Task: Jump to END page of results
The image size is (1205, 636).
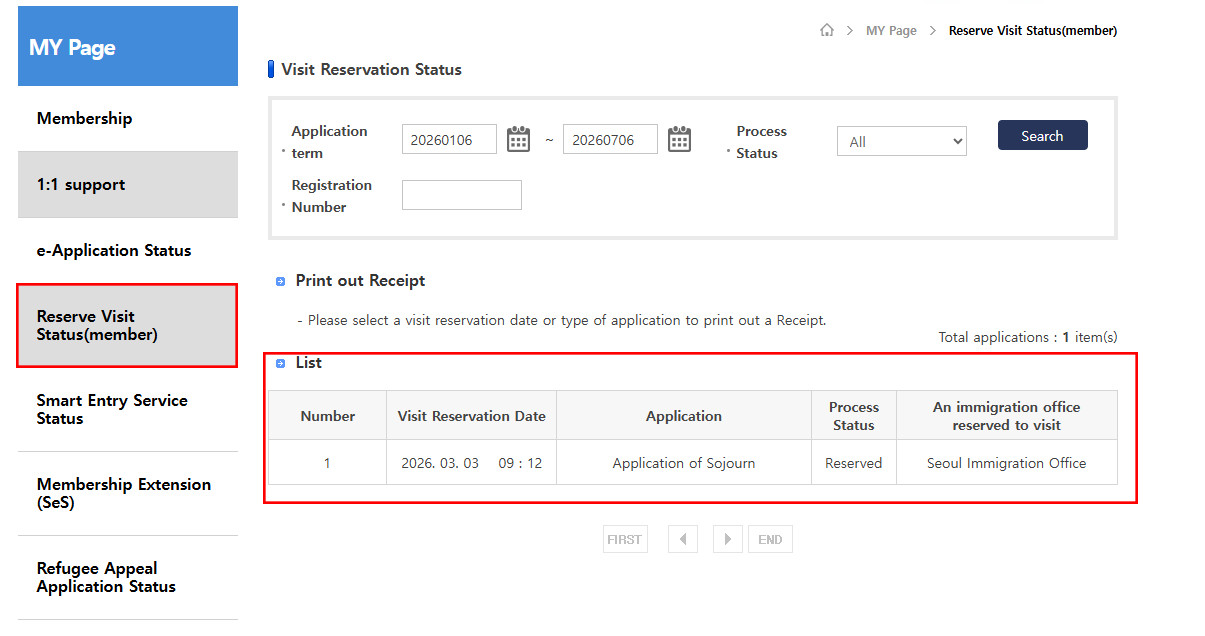Action: (770, 539)
